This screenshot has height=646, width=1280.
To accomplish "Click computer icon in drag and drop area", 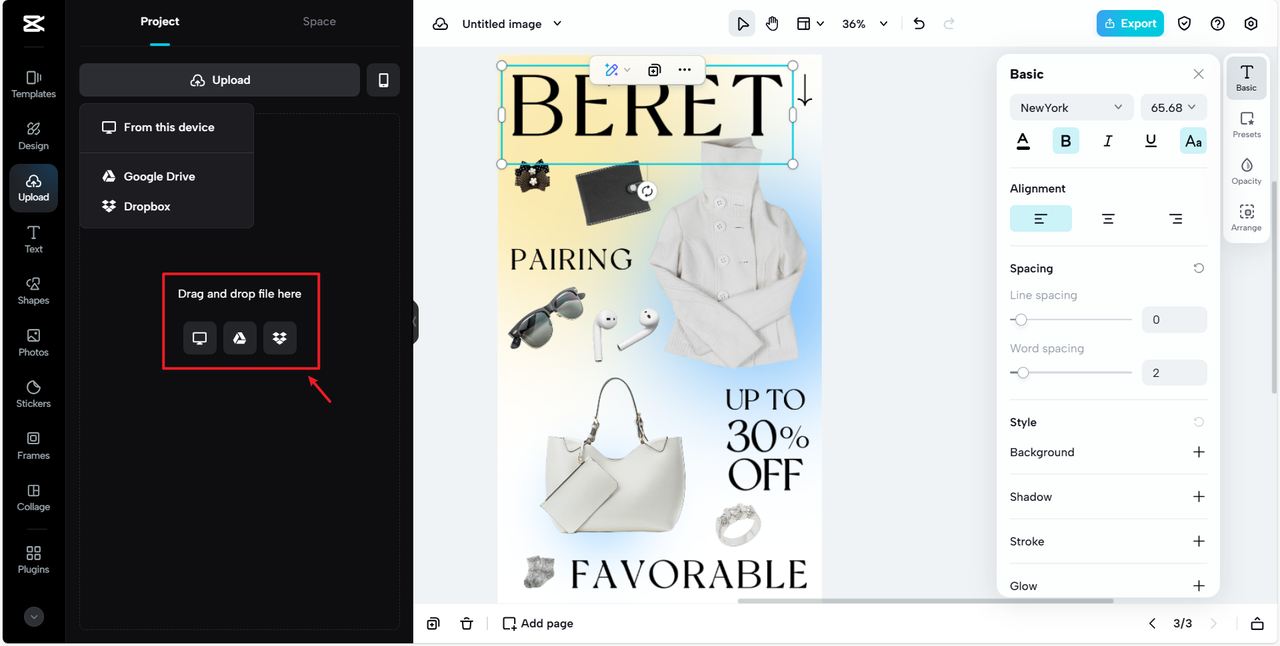I will point(200,338).
